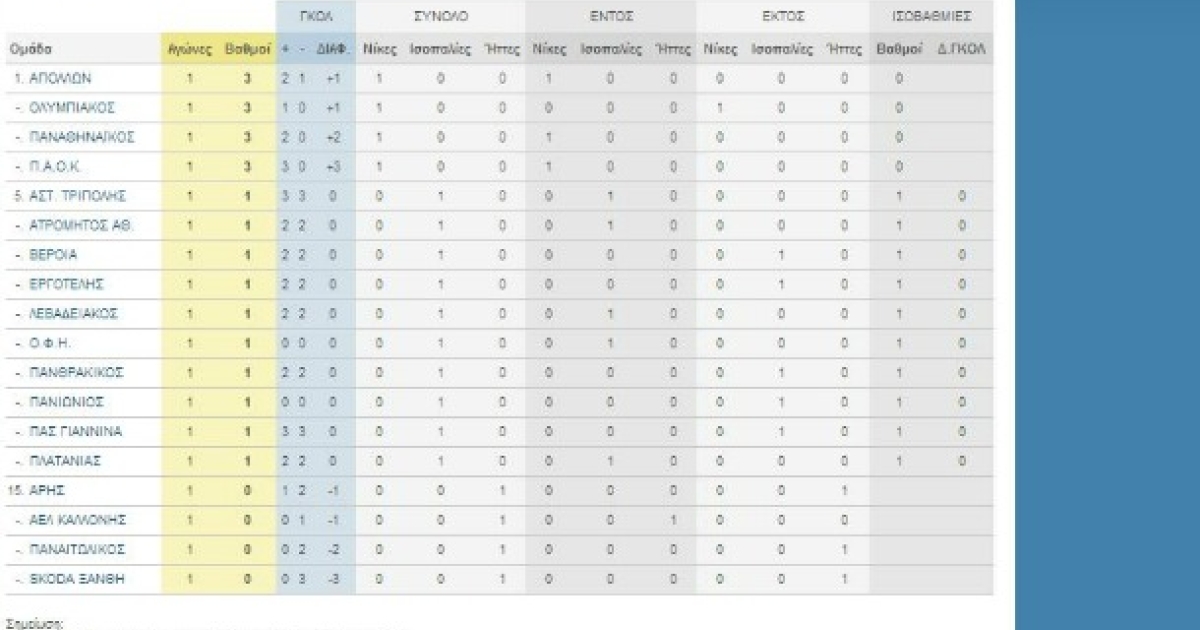Select the ΛΕΒΑΔΕΙΑΚΟΣ team row
The width and height of the screenshot is (1200, 630).
[73, 314]
